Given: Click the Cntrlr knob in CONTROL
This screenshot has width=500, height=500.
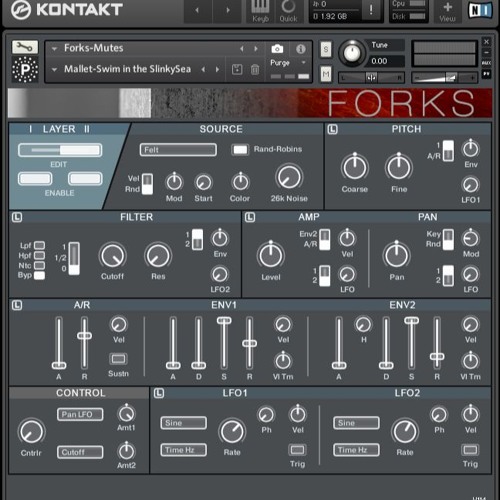Looking at the screenshot, I should click(x=31, y=431).
